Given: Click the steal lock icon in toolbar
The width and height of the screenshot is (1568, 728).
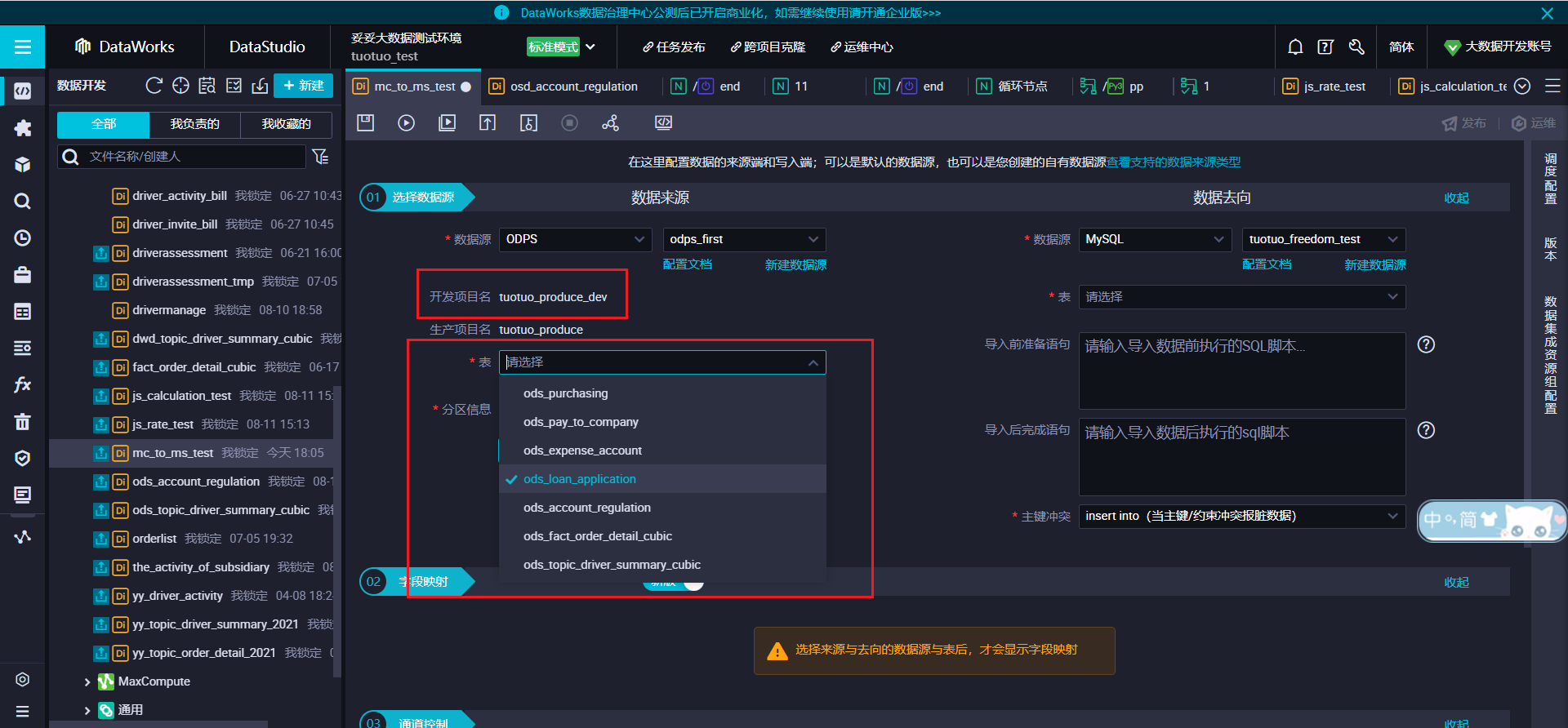Looking at the screenshot, I should [528, 123].
